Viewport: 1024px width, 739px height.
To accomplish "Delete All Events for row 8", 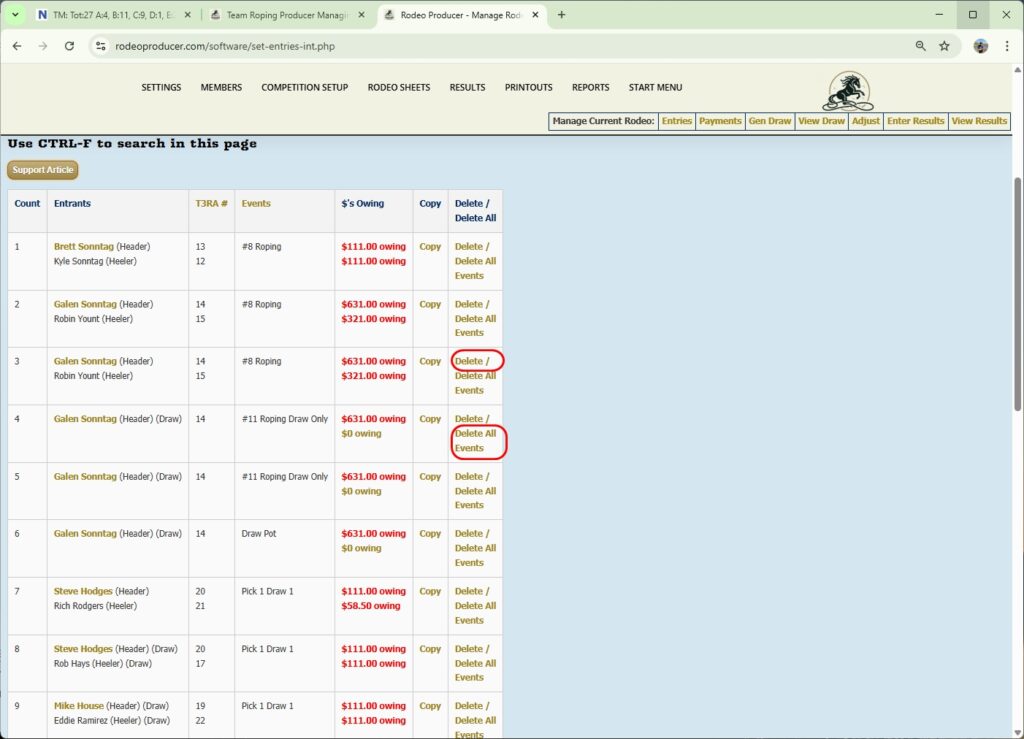I will 475,670.
